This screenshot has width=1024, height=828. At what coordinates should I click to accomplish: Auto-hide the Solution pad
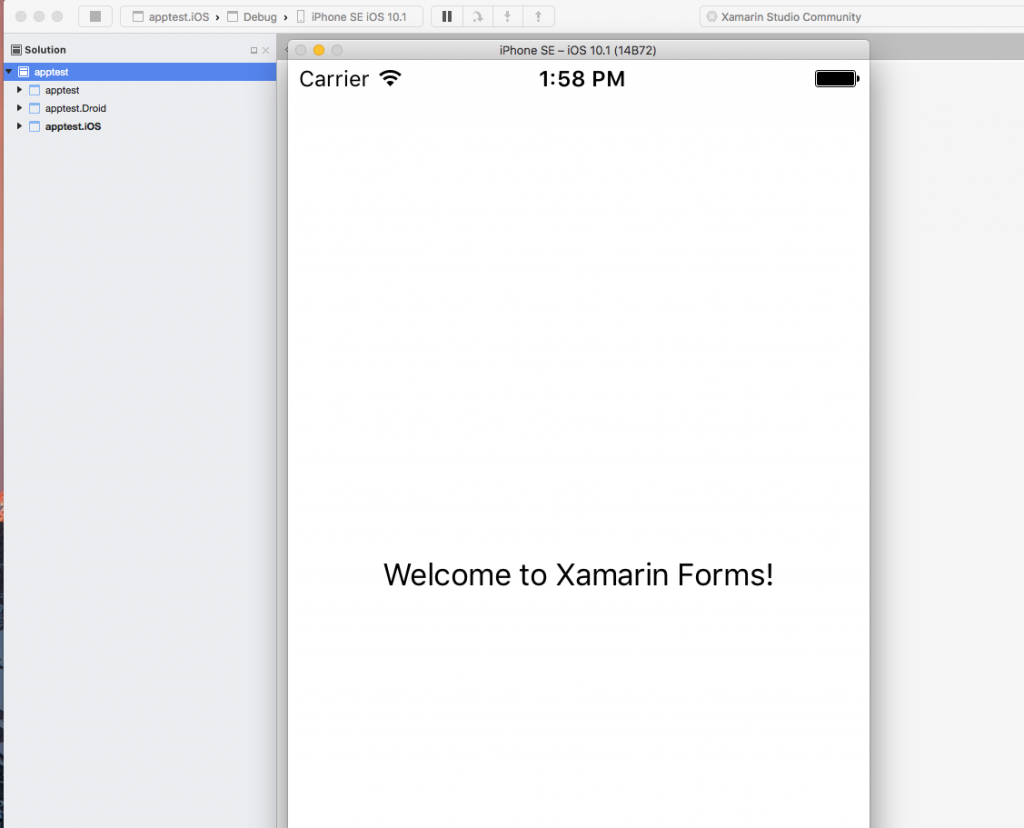[254, 50]
